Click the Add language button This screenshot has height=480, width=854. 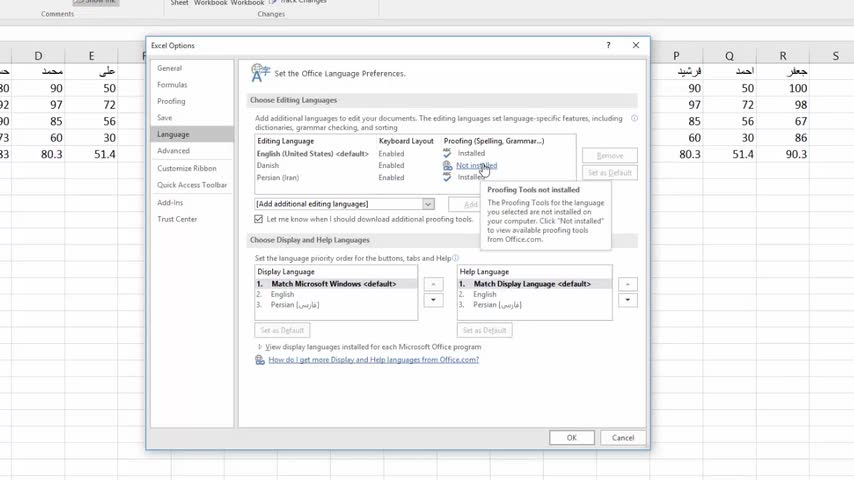464,204
